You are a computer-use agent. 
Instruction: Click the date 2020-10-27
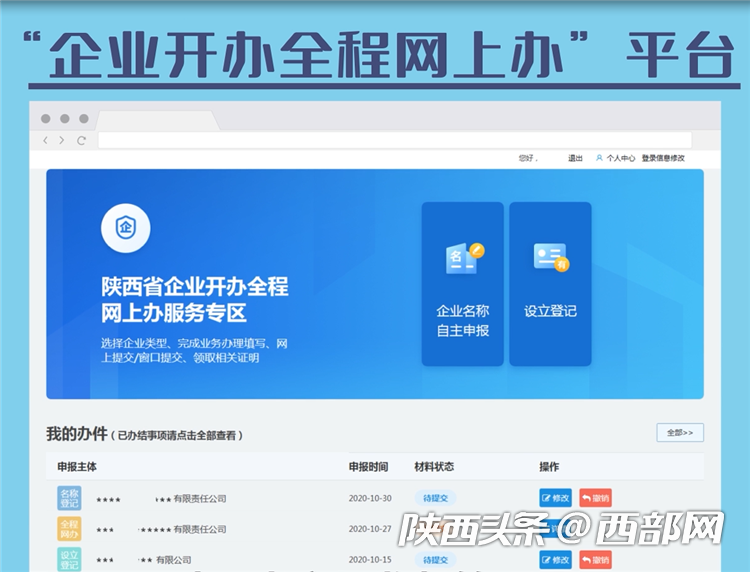pyautogui.click(x=370, y=529)
